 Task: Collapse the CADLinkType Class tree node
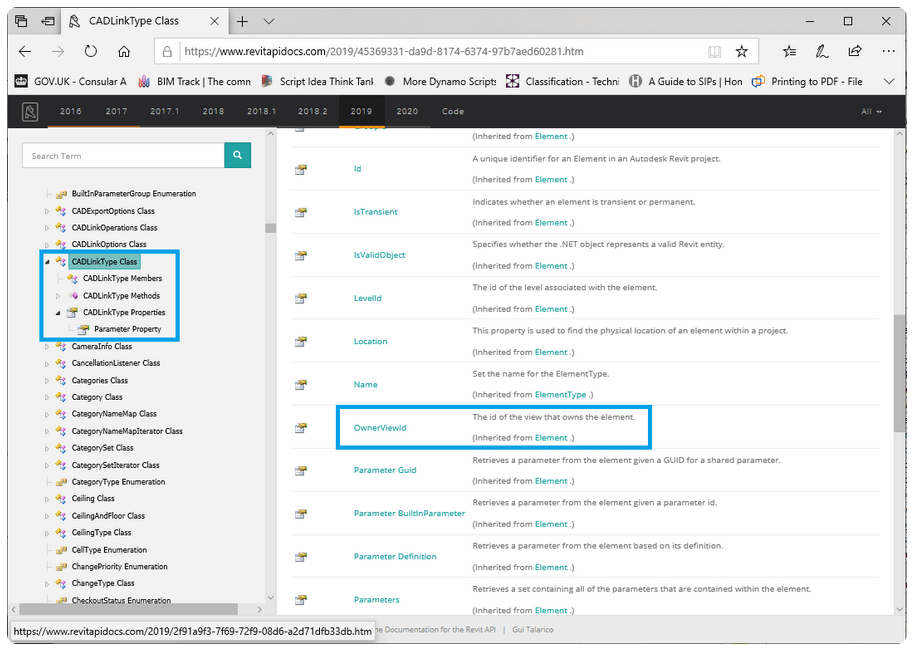[47, 262]
